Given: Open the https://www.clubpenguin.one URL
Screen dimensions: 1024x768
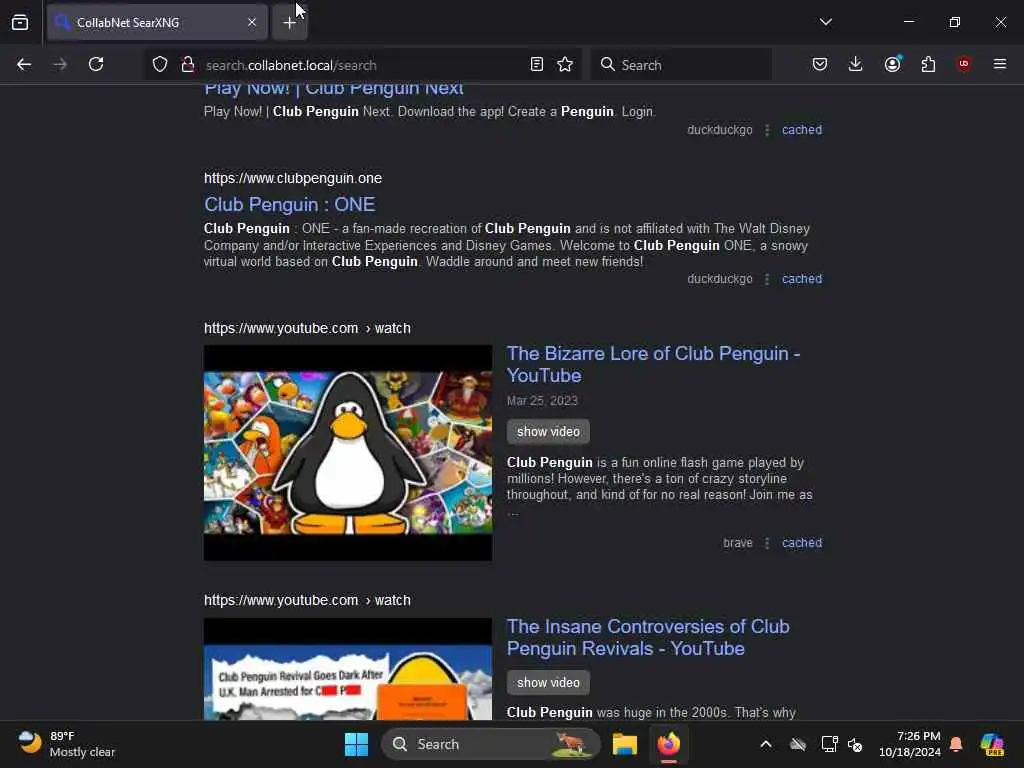Looking at the screenshot, I should coord(293,178).
